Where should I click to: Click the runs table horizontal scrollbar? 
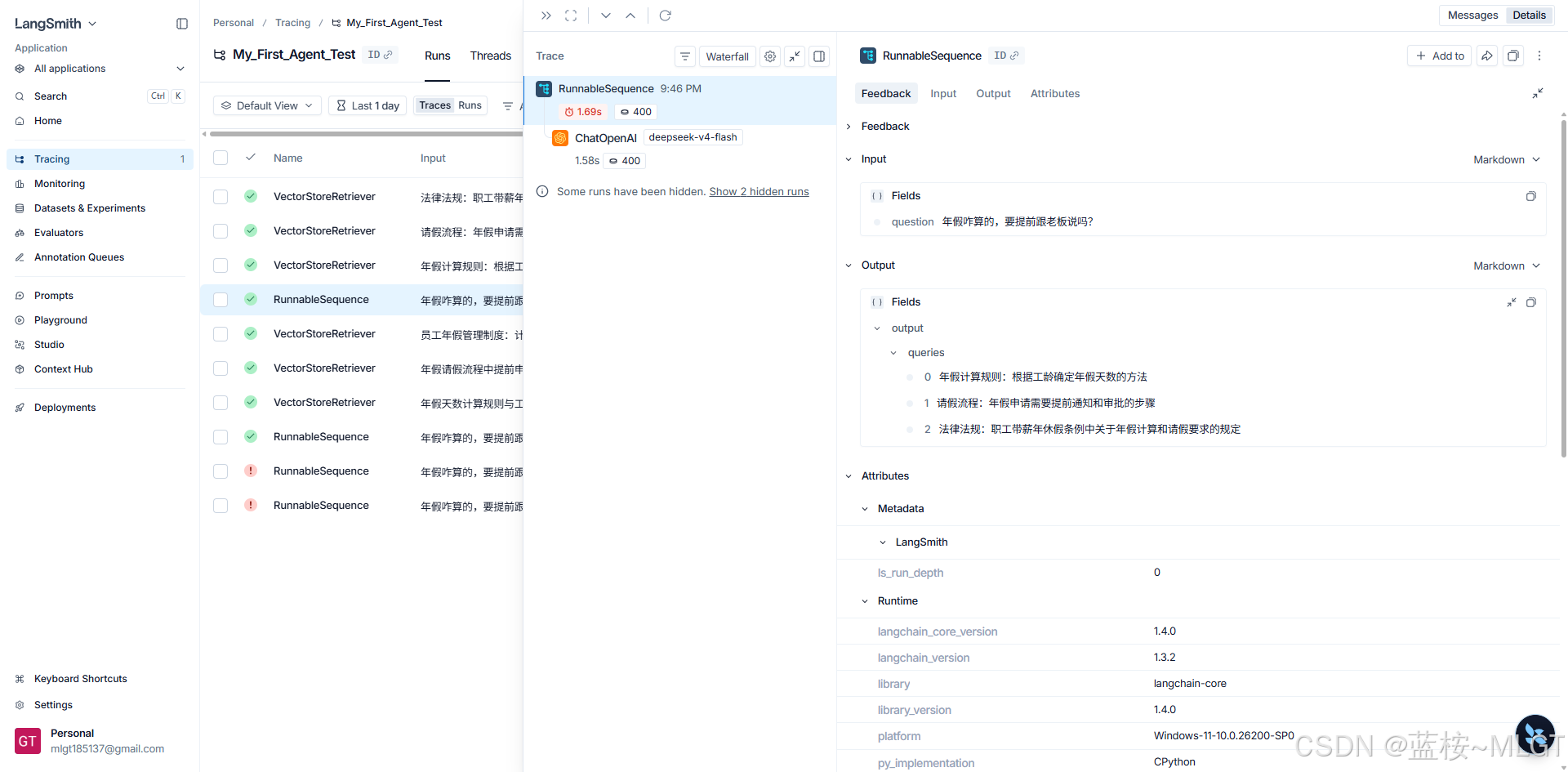pyautogui.click(x=366, y=134)
